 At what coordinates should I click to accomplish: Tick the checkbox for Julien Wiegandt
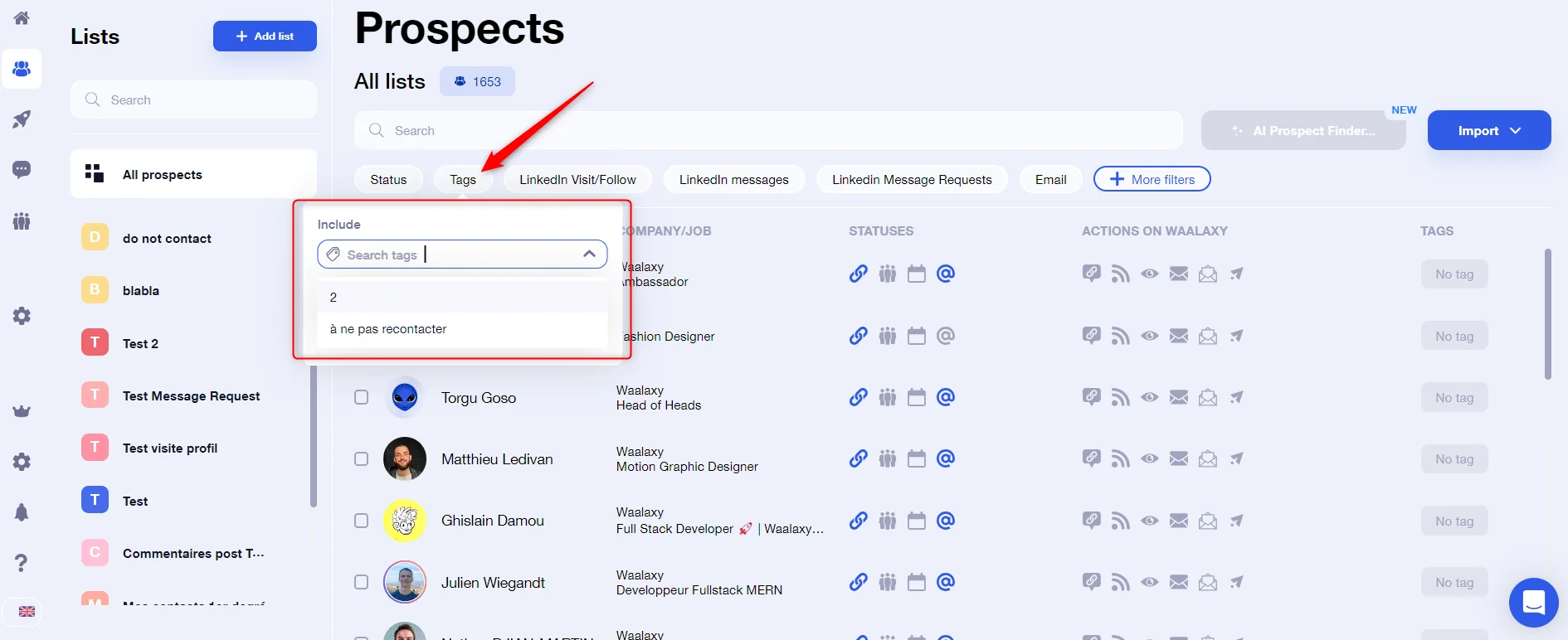coord(362,582)
